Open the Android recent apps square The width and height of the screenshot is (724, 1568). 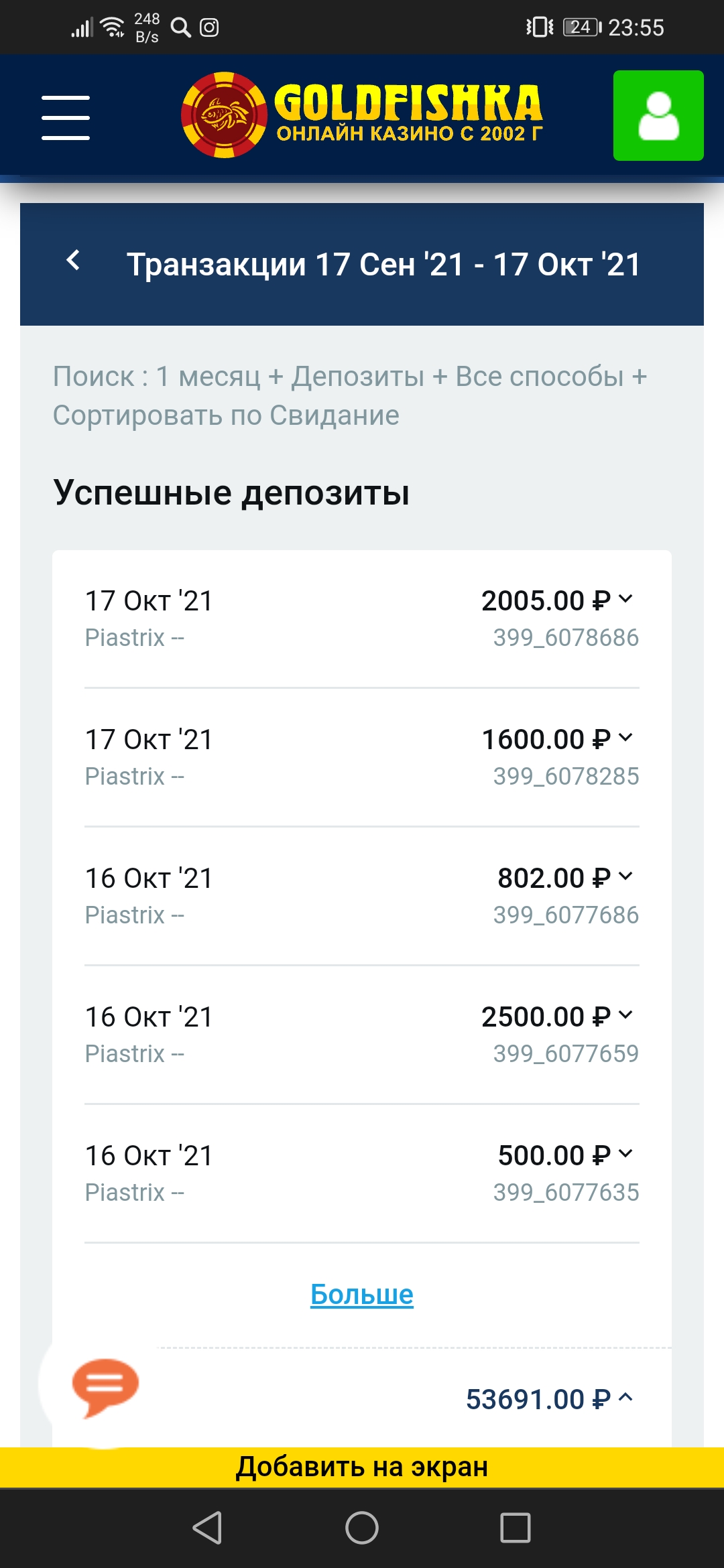(515, 1528)
